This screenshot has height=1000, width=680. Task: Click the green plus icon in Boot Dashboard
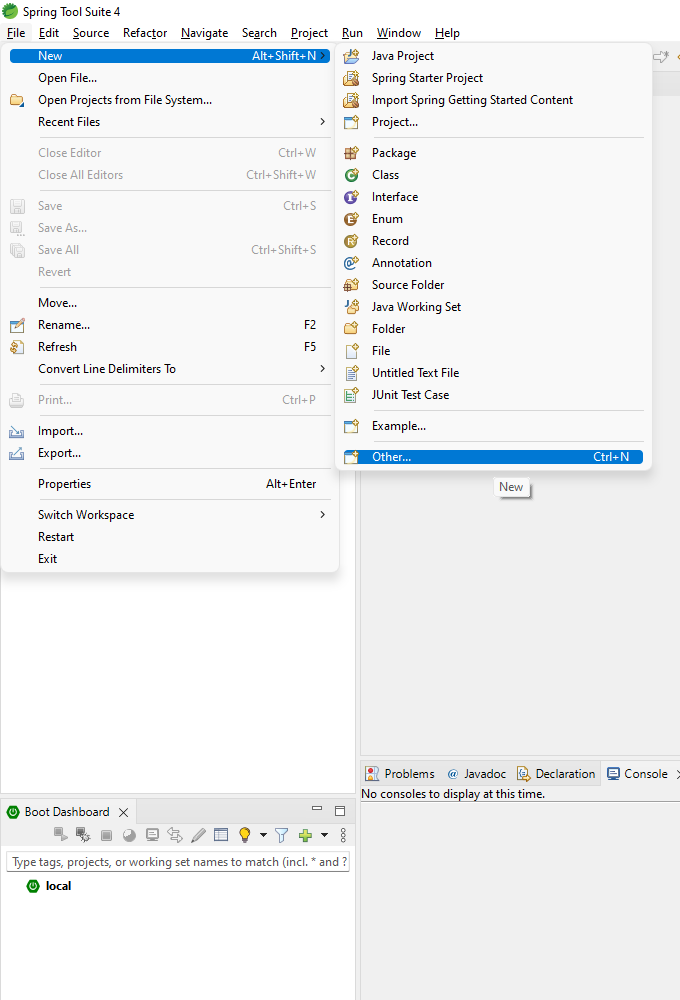tap(305, 835)
